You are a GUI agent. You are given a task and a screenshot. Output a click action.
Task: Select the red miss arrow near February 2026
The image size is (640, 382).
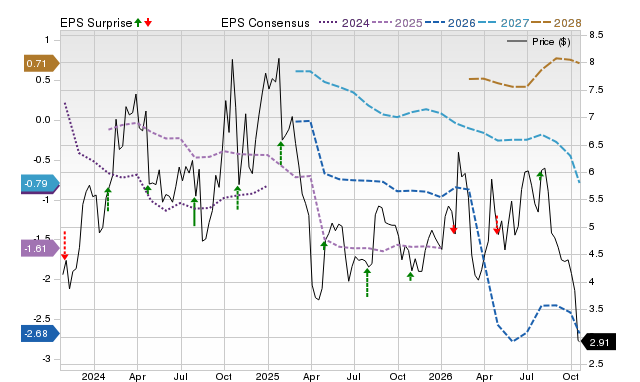point(453,229)
